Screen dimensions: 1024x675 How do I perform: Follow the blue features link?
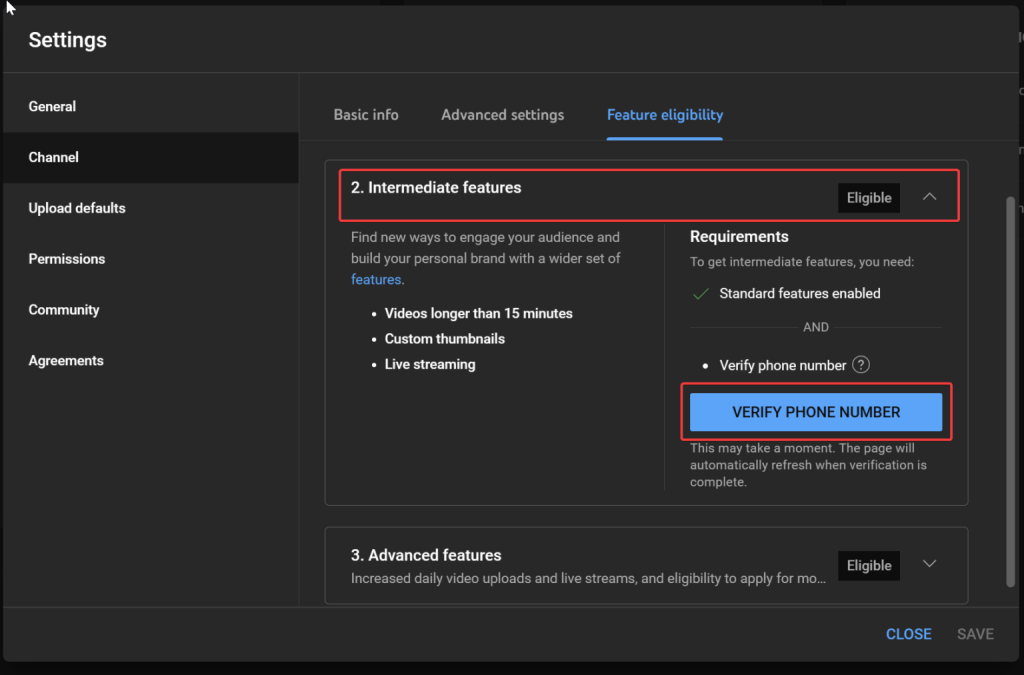coord(375,280)
